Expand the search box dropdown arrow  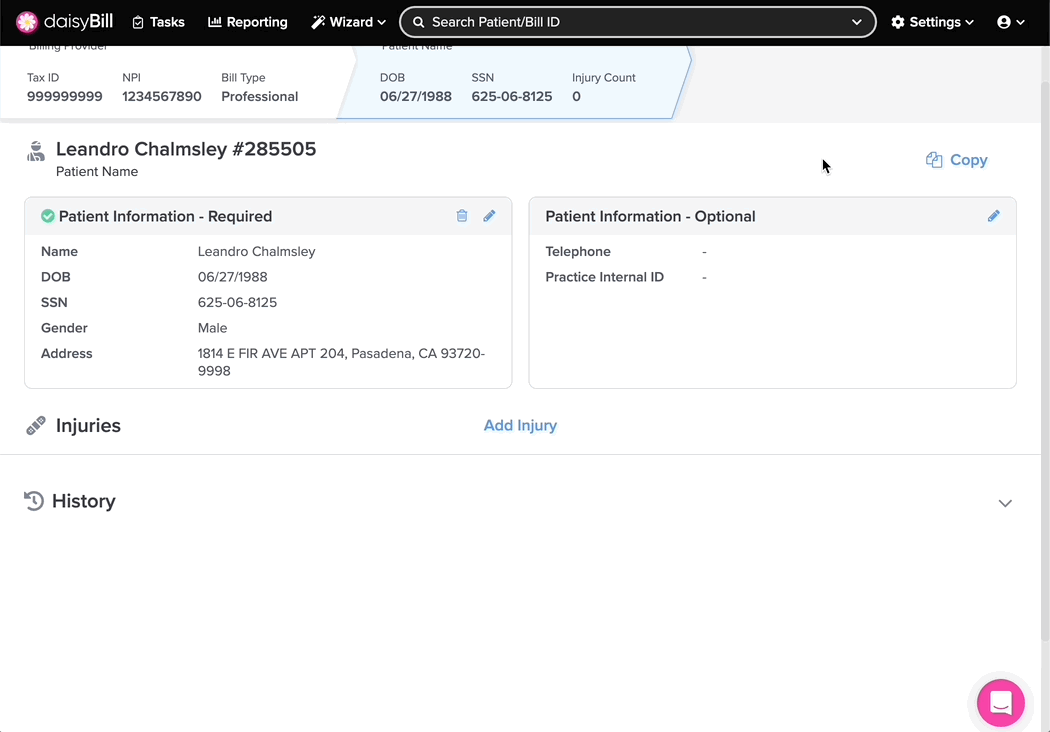pos(857,22)
